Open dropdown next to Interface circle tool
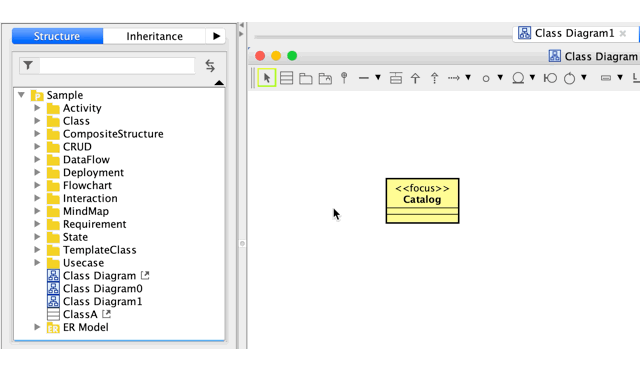This screenshot has width=640, height=370. coord(500,77)
